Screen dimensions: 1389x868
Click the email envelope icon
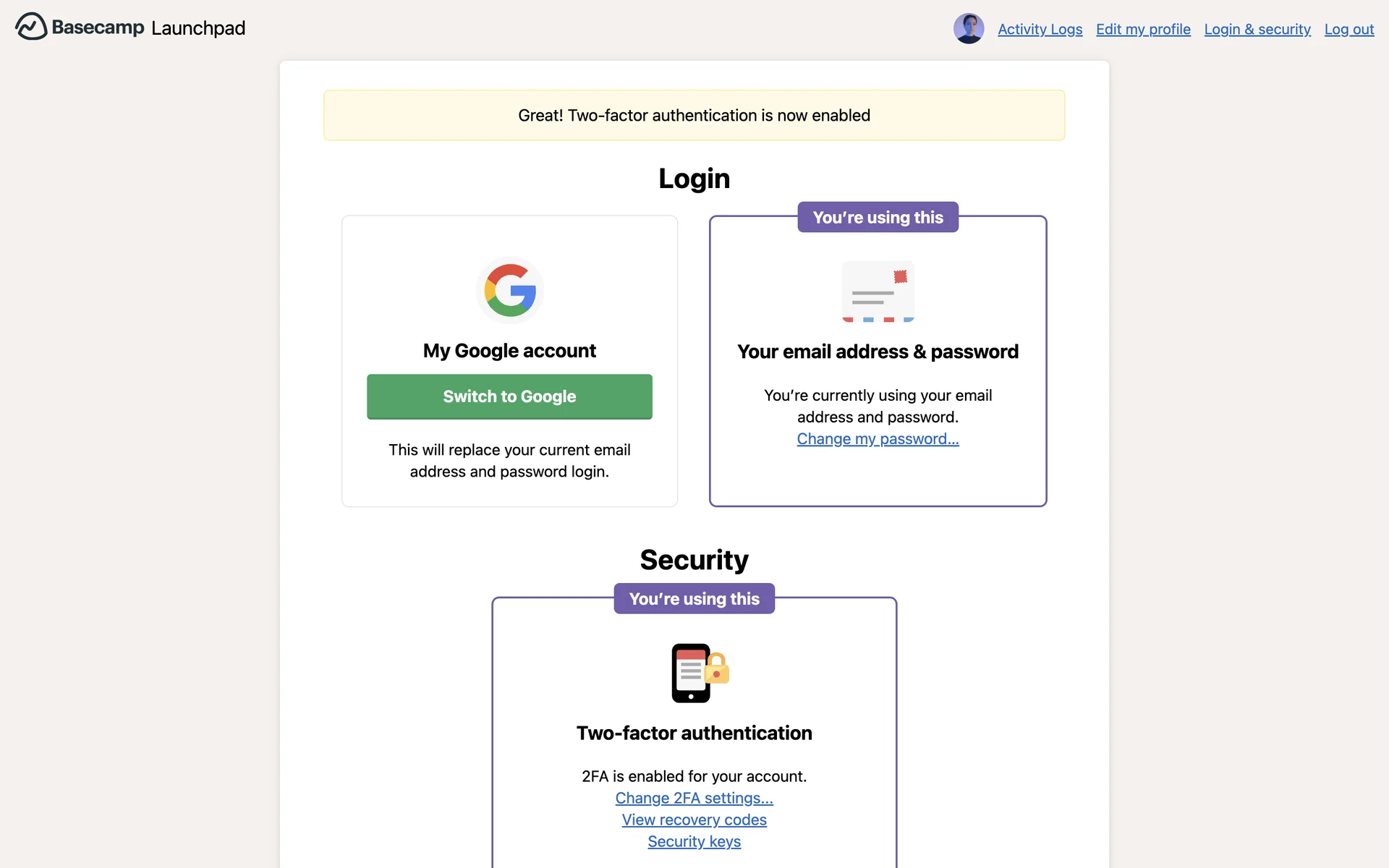click(x=878, y=292)
